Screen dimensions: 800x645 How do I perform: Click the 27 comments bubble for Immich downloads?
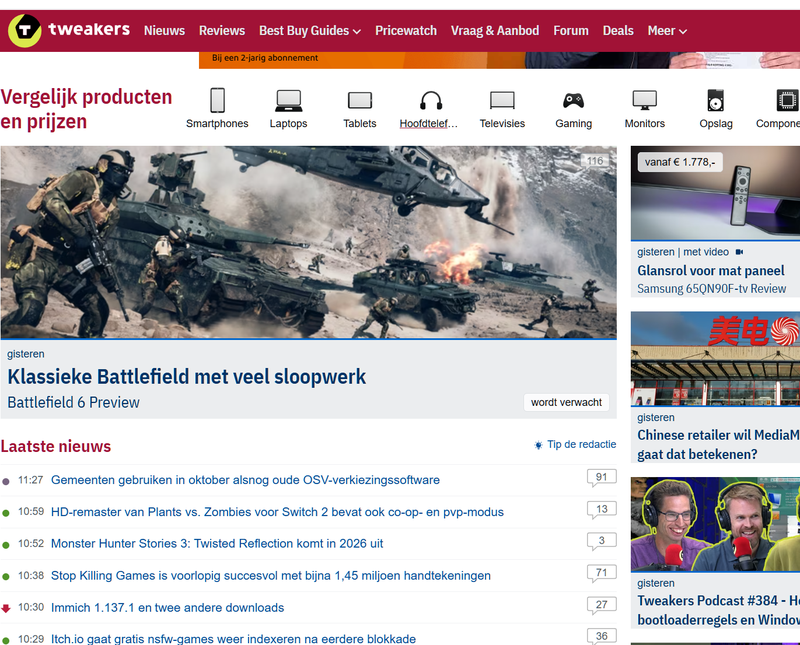pyautogui.click(x=602, y=605)
